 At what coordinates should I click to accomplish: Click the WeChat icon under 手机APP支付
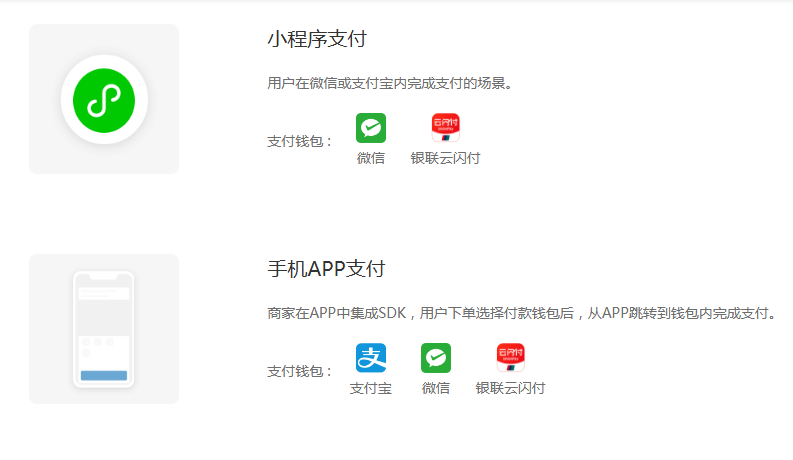tap(436, 358)
